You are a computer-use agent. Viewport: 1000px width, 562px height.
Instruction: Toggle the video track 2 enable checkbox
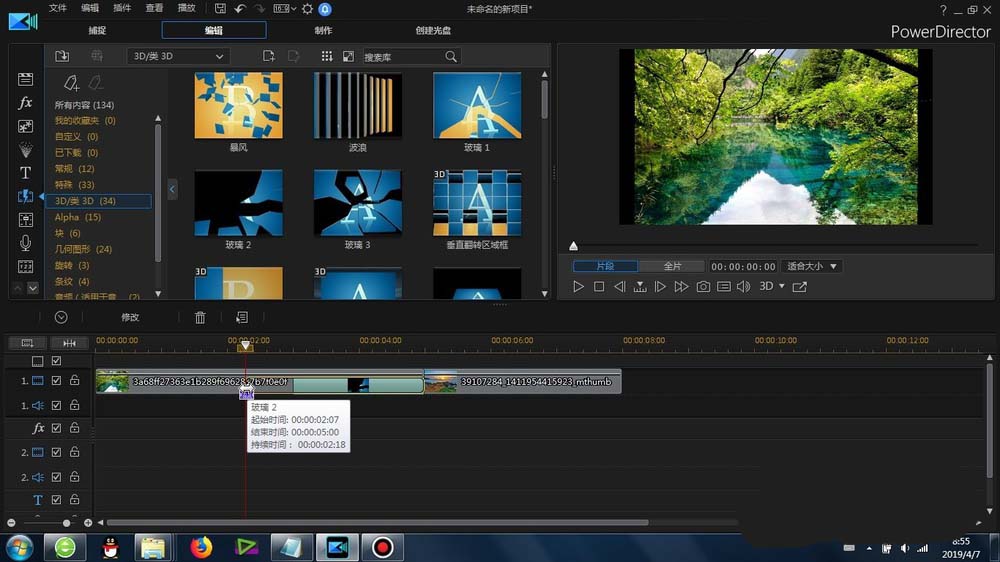56,452
